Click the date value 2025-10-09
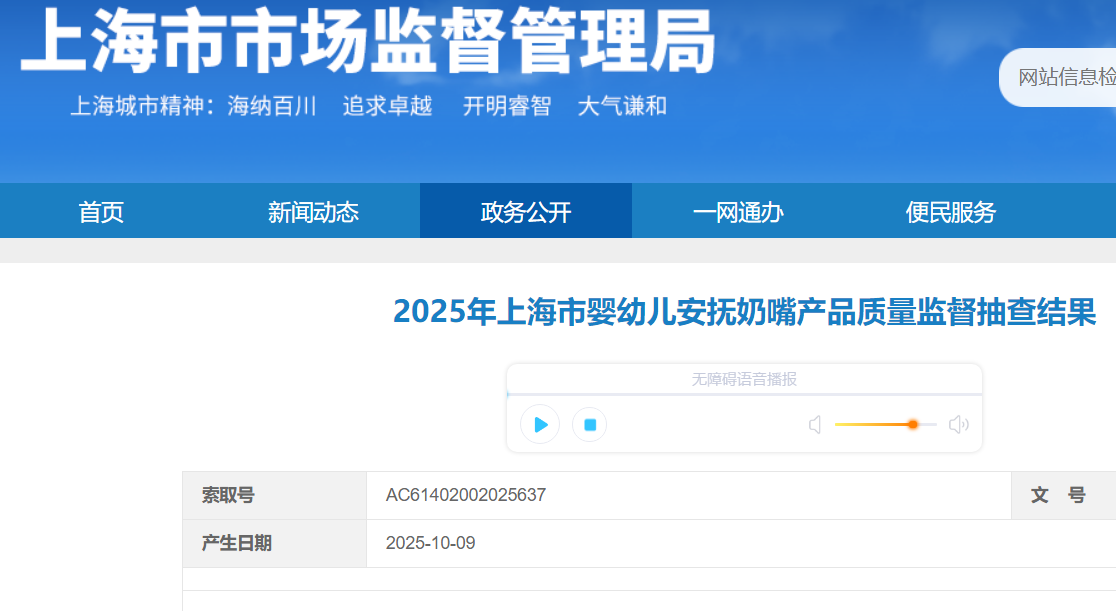1116x611 pixels. click(431, 543)
